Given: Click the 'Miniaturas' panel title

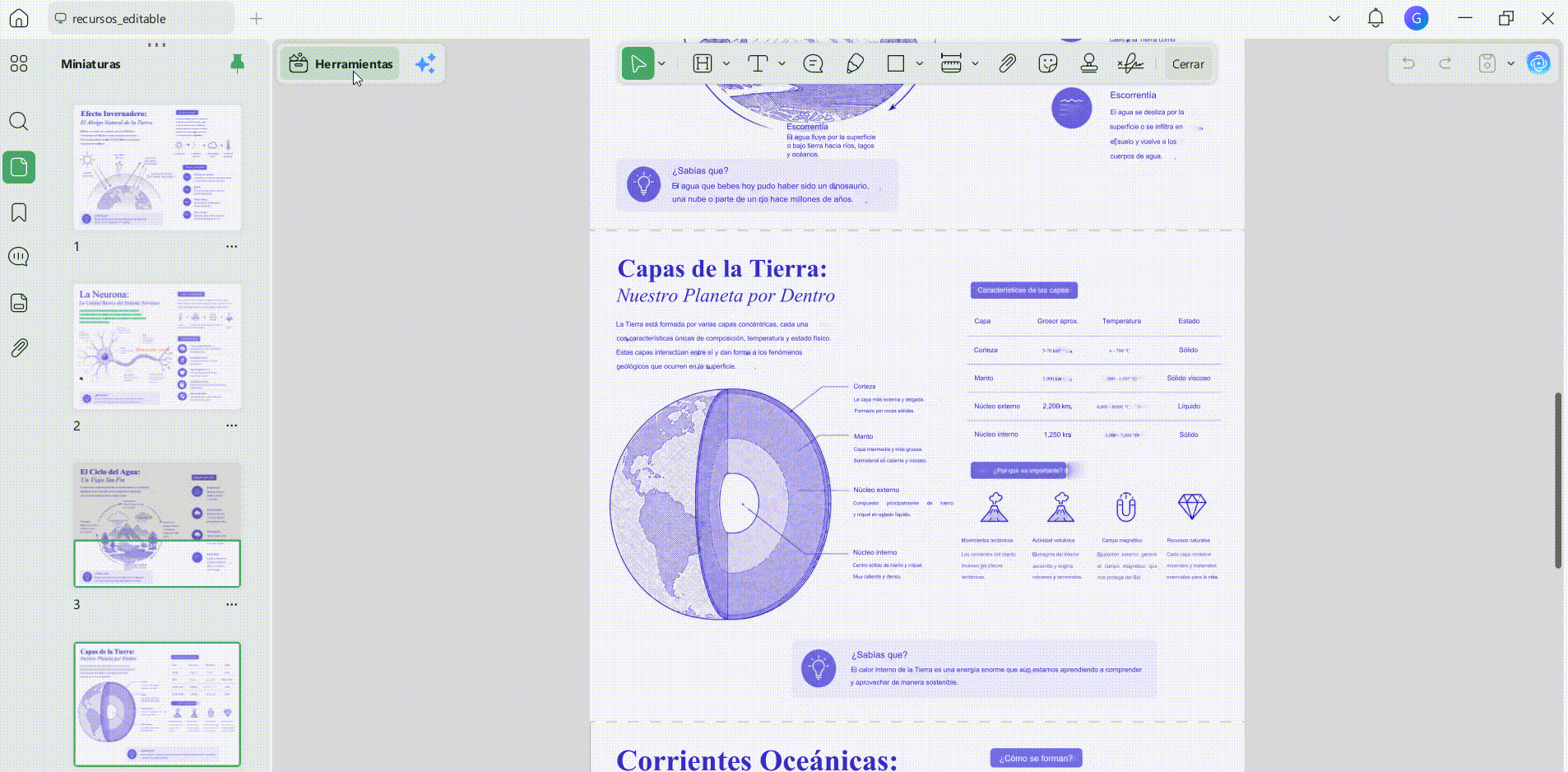Looking at the screenshot, I should pos(90,63).
